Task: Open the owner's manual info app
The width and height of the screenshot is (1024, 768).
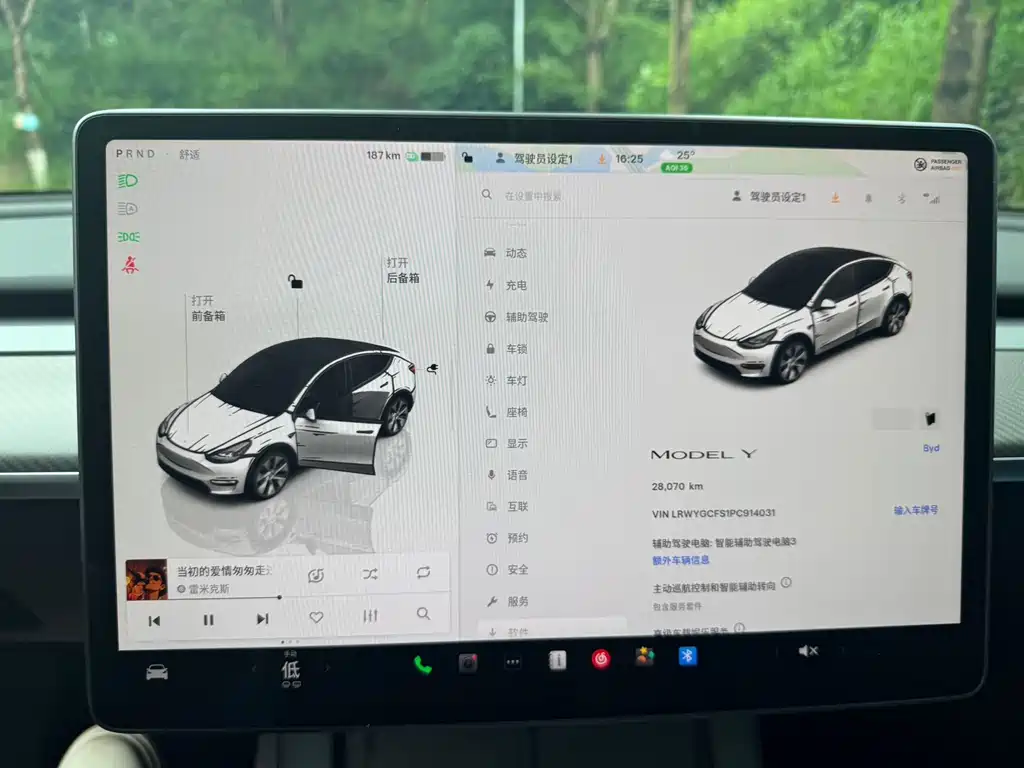Action: [557, 661]
